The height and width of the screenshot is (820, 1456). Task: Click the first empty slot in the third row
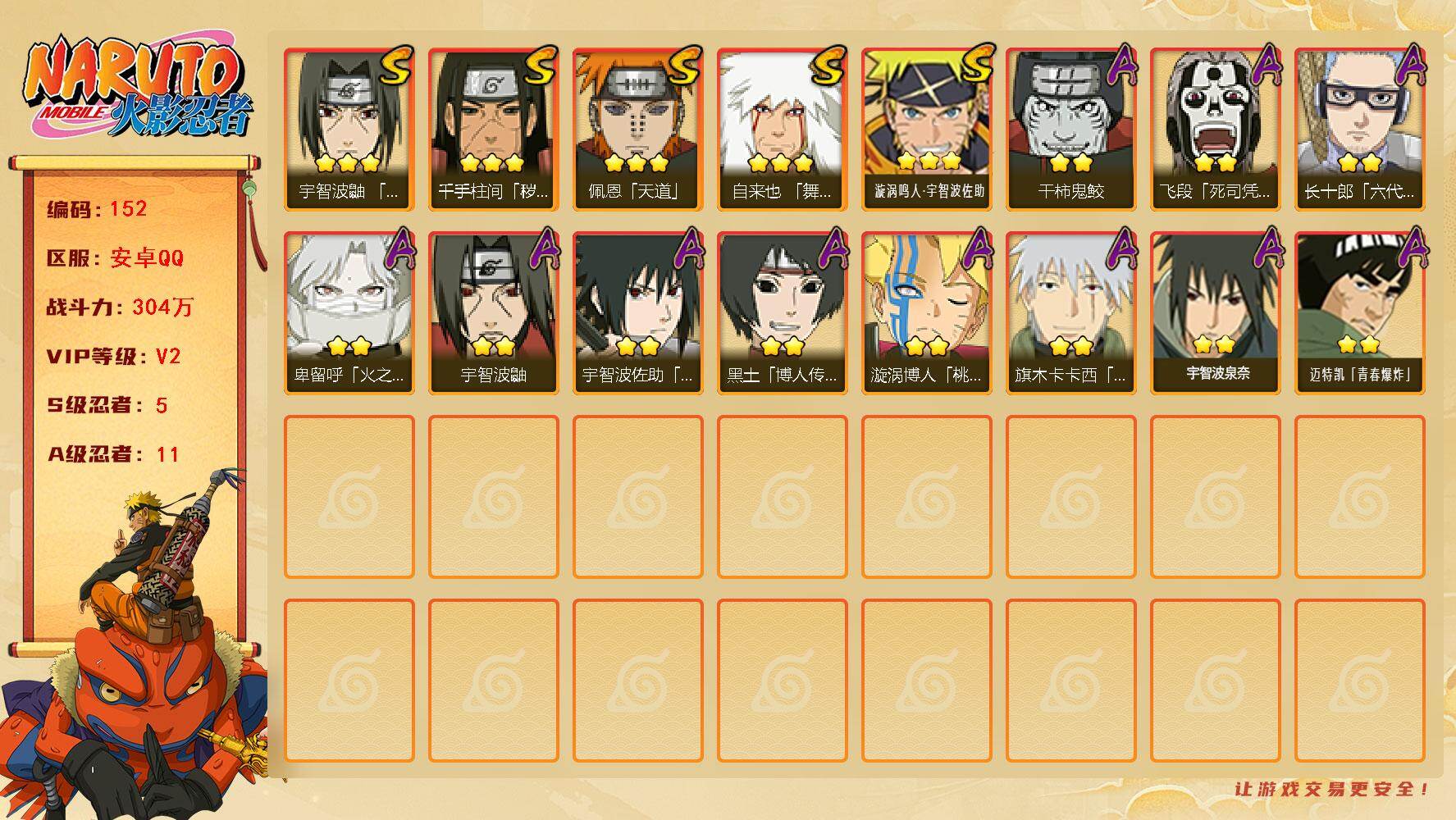point(349,497)
